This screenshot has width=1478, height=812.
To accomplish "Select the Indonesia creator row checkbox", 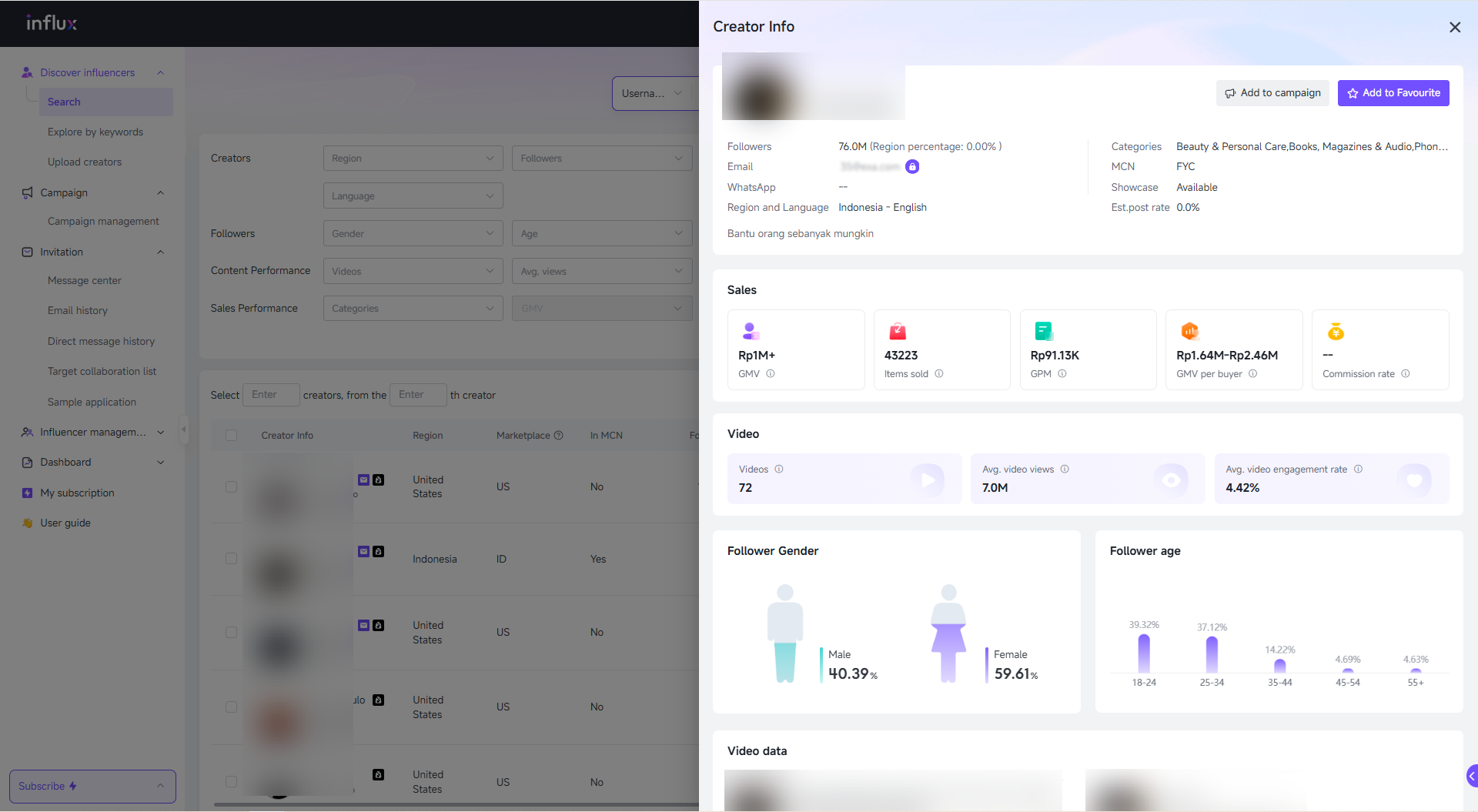I will click(x=231, y=559).
